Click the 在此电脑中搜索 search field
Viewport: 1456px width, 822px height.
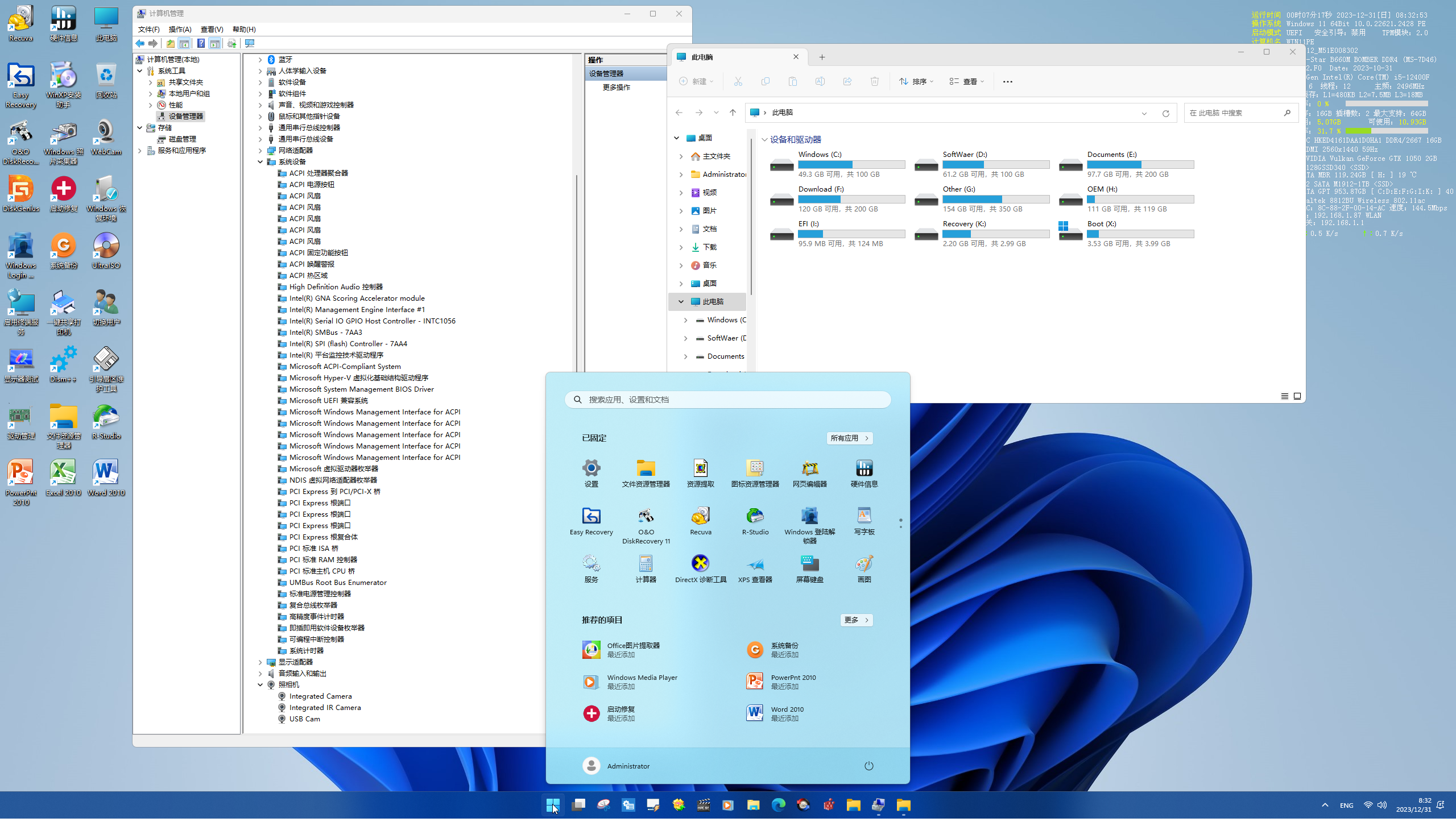click(x=1240, y=113)
